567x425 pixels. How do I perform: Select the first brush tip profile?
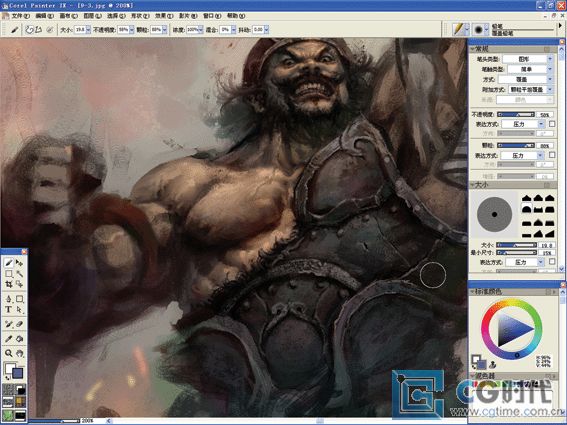tap(526, 198)
